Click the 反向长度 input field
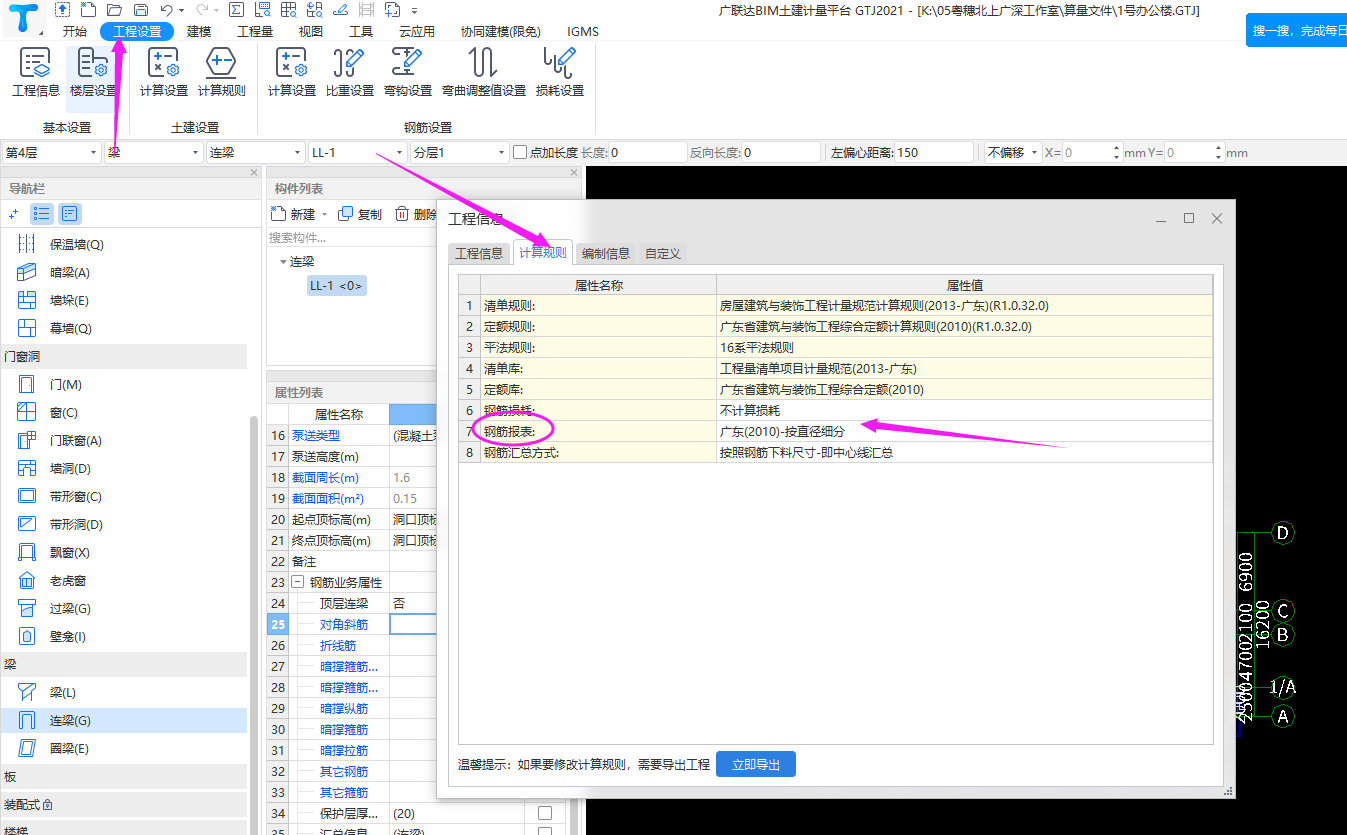This screenshot has height=835, width=1347. click(x=781, y=152)
